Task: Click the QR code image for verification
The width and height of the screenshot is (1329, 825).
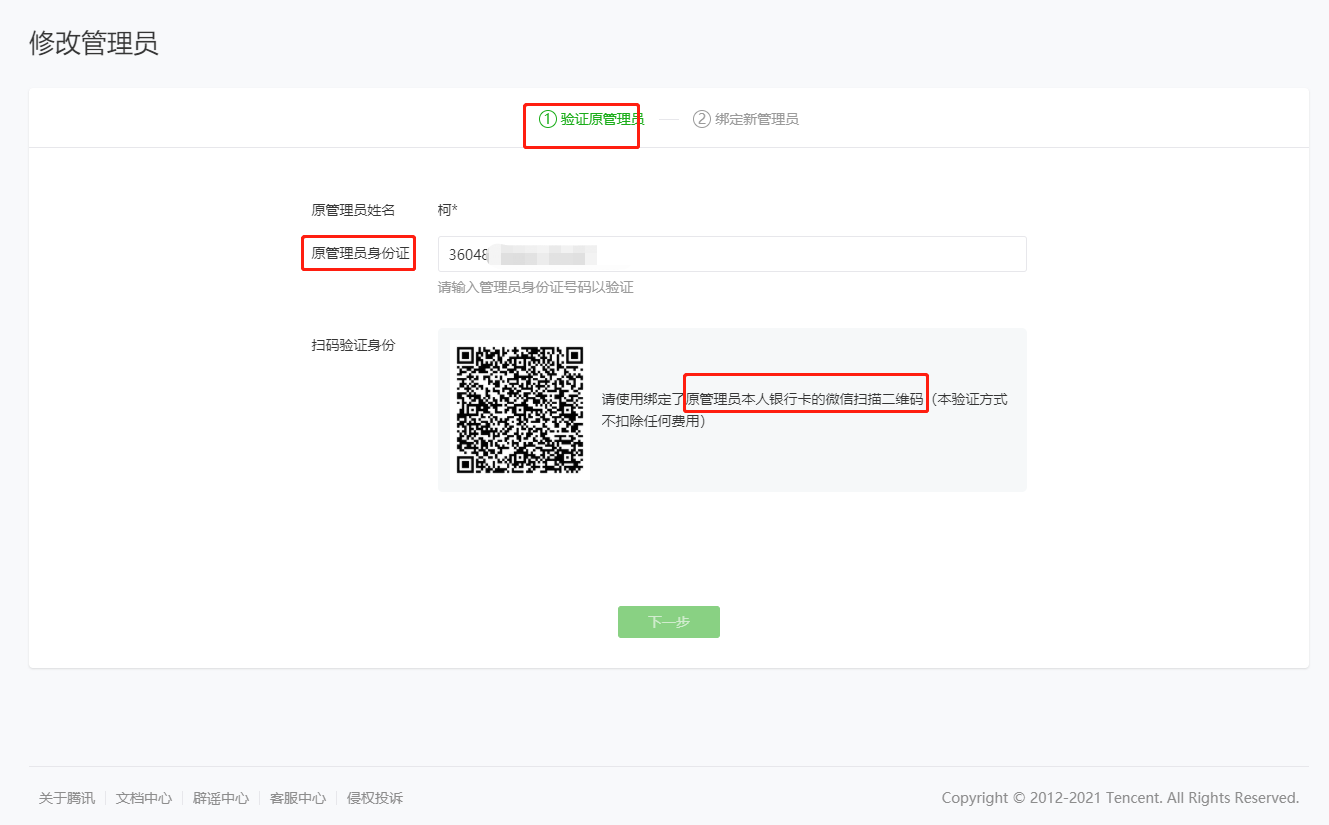Action: [520, 410]
